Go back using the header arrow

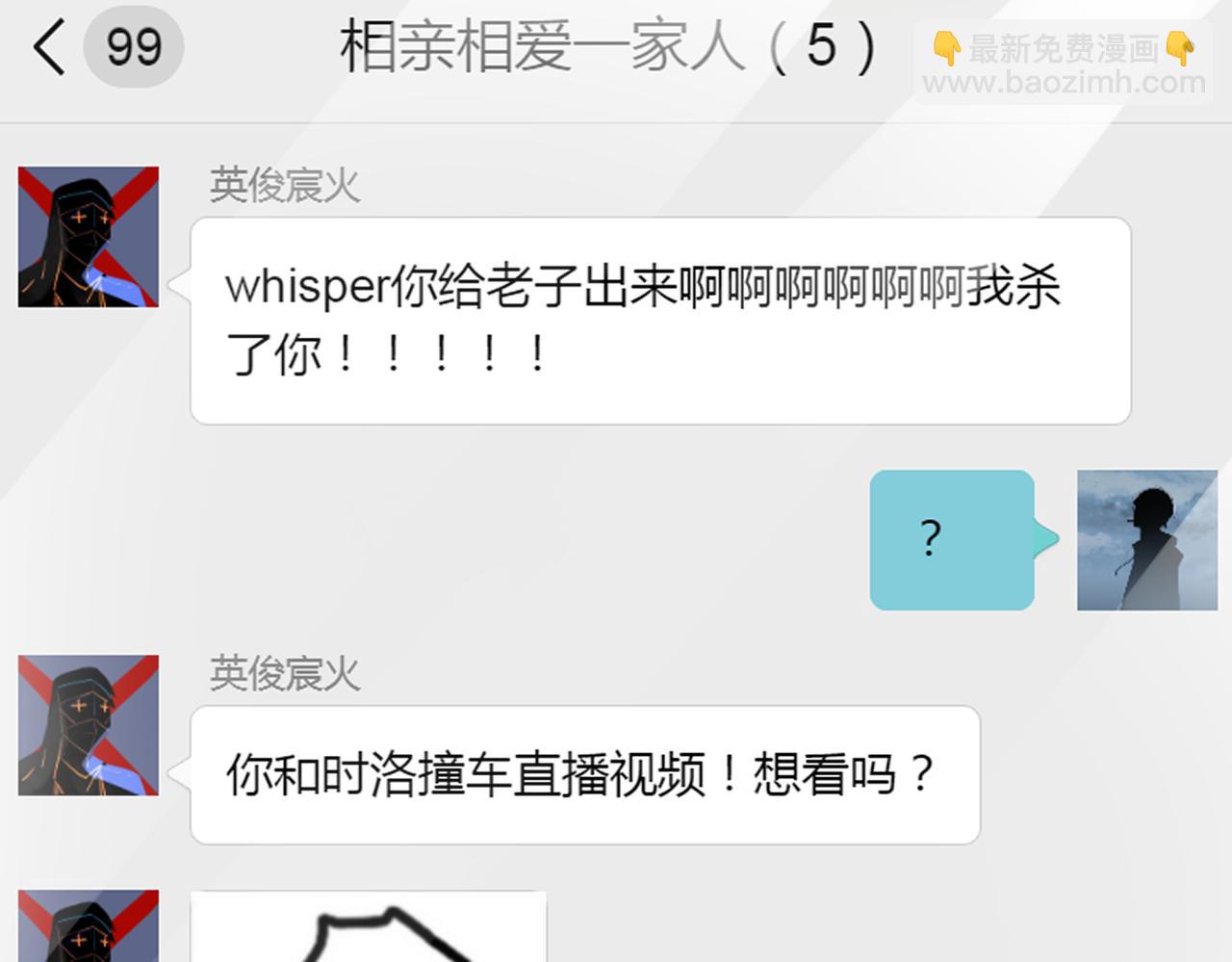pyautogui.click(x=49, y=47)
